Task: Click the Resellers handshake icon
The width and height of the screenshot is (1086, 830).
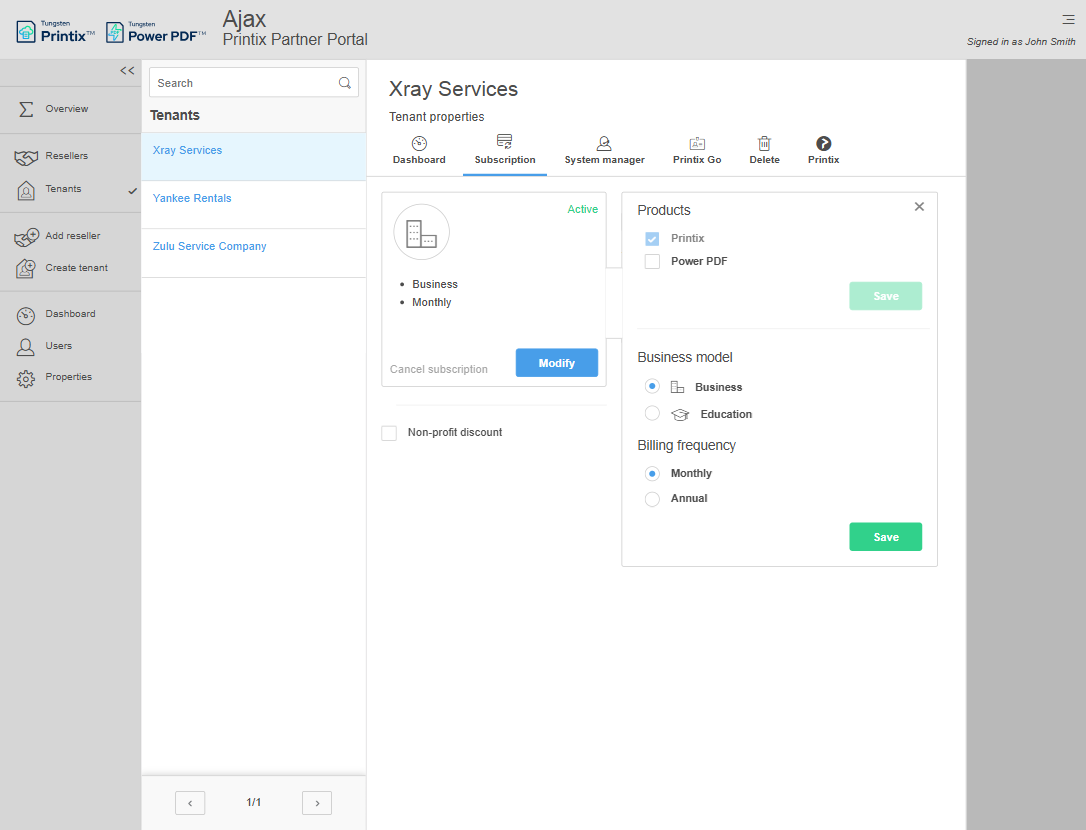Action: [x=27, y=157]
